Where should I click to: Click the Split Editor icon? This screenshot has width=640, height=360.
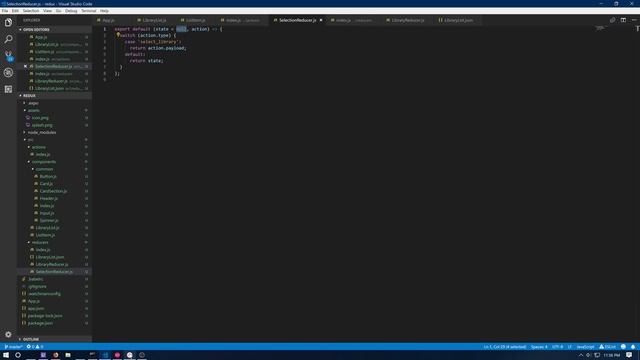coord(623,20)
